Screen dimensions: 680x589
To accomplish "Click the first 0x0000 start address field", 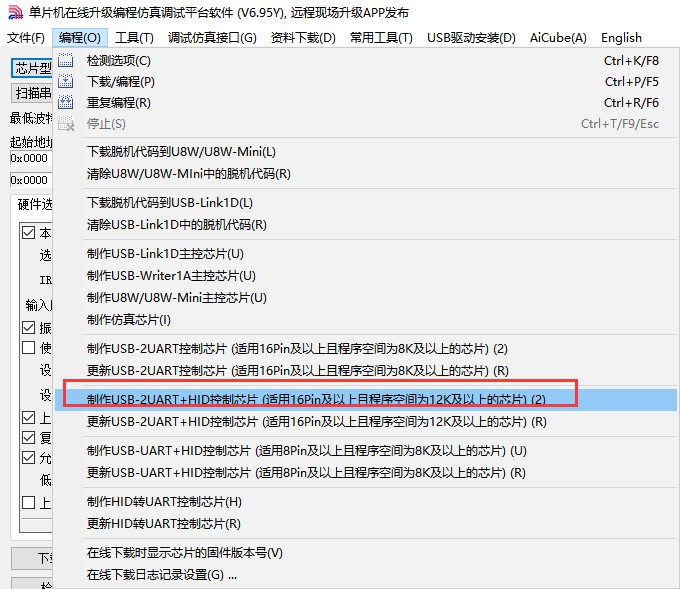I will click(x=31, y=158).
